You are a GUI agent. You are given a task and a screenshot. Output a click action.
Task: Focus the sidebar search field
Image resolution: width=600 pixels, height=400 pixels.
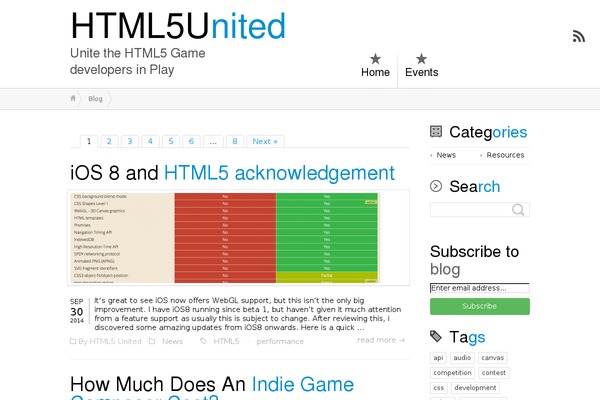click(480, 210)
